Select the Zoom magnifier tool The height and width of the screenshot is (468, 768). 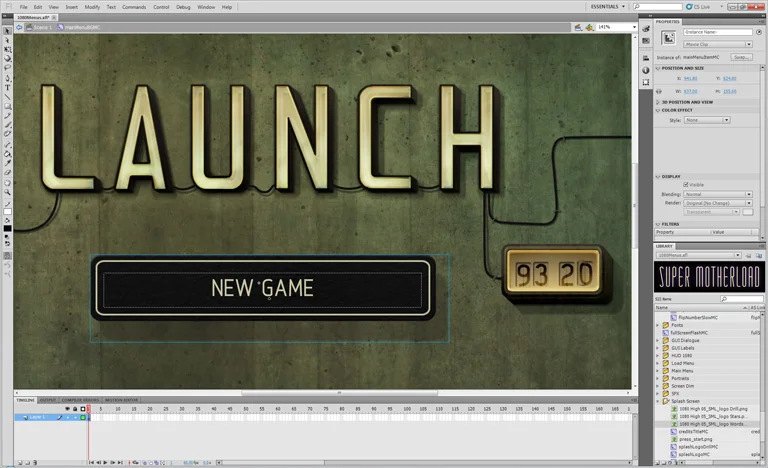tap(7, 193)
